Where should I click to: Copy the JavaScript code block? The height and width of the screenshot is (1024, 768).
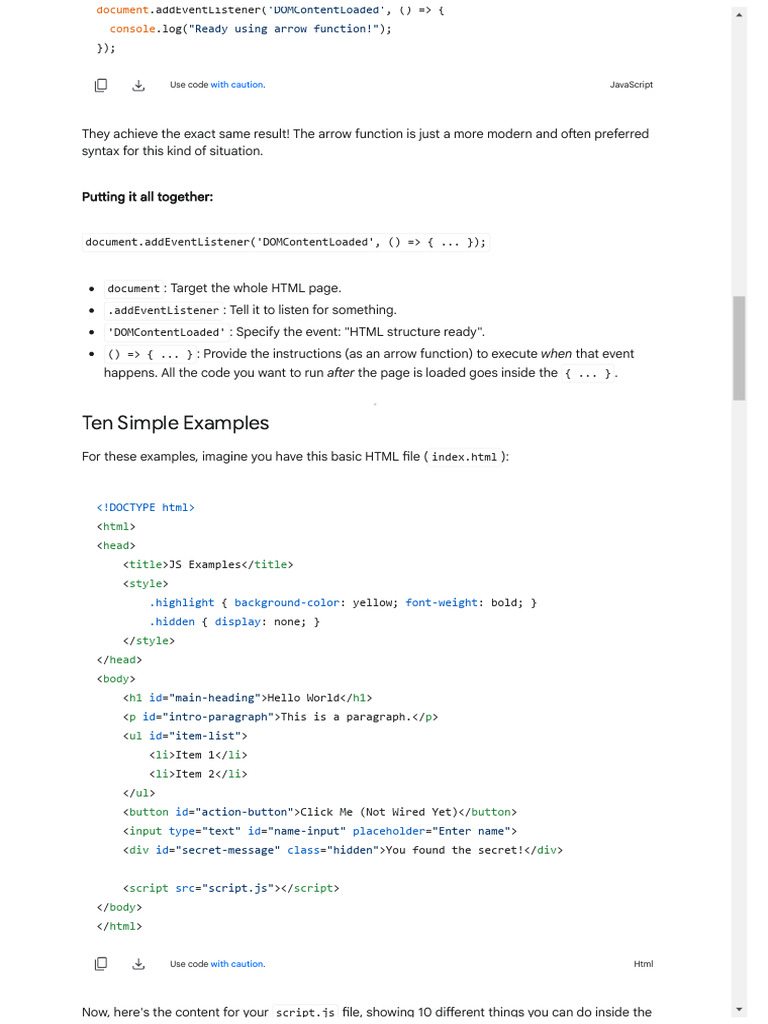pos(101,85)
